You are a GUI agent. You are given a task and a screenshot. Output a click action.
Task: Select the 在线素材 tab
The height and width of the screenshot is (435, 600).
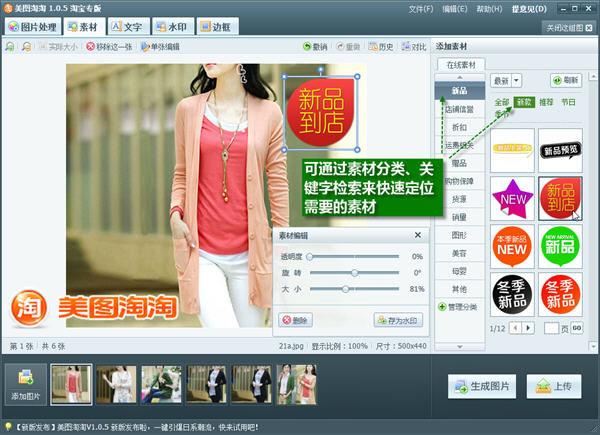pos(461,65)
